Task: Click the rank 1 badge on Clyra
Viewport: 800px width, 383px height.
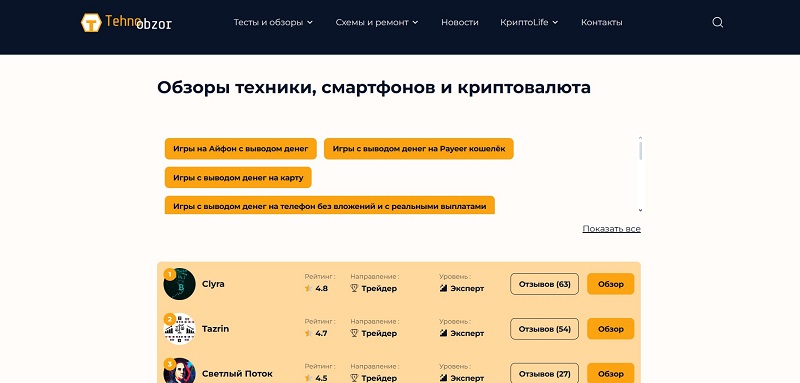Action: (169, 275)
